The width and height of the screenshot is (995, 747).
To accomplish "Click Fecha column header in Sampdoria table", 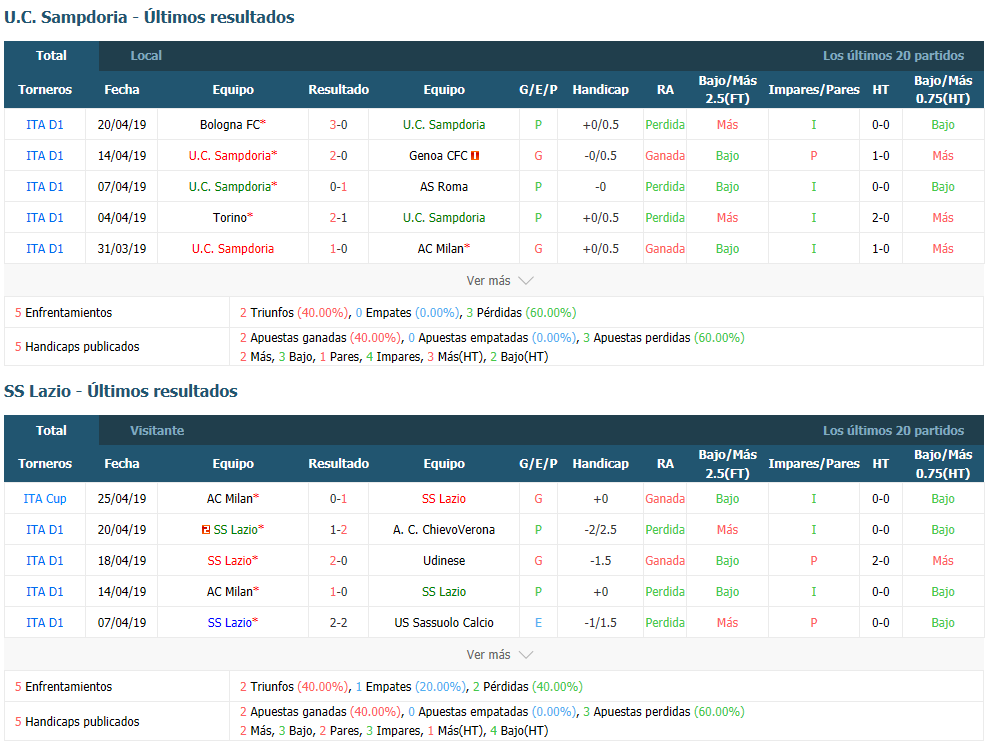I will pos(122,89).
